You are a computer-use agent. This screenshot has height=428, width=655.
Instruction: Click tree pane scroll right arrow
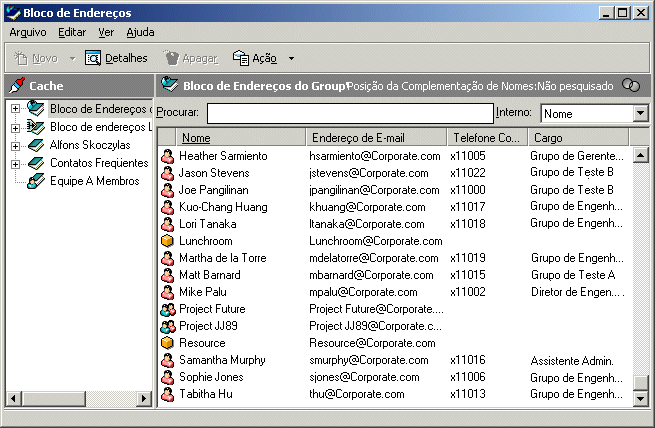[144, 398]
